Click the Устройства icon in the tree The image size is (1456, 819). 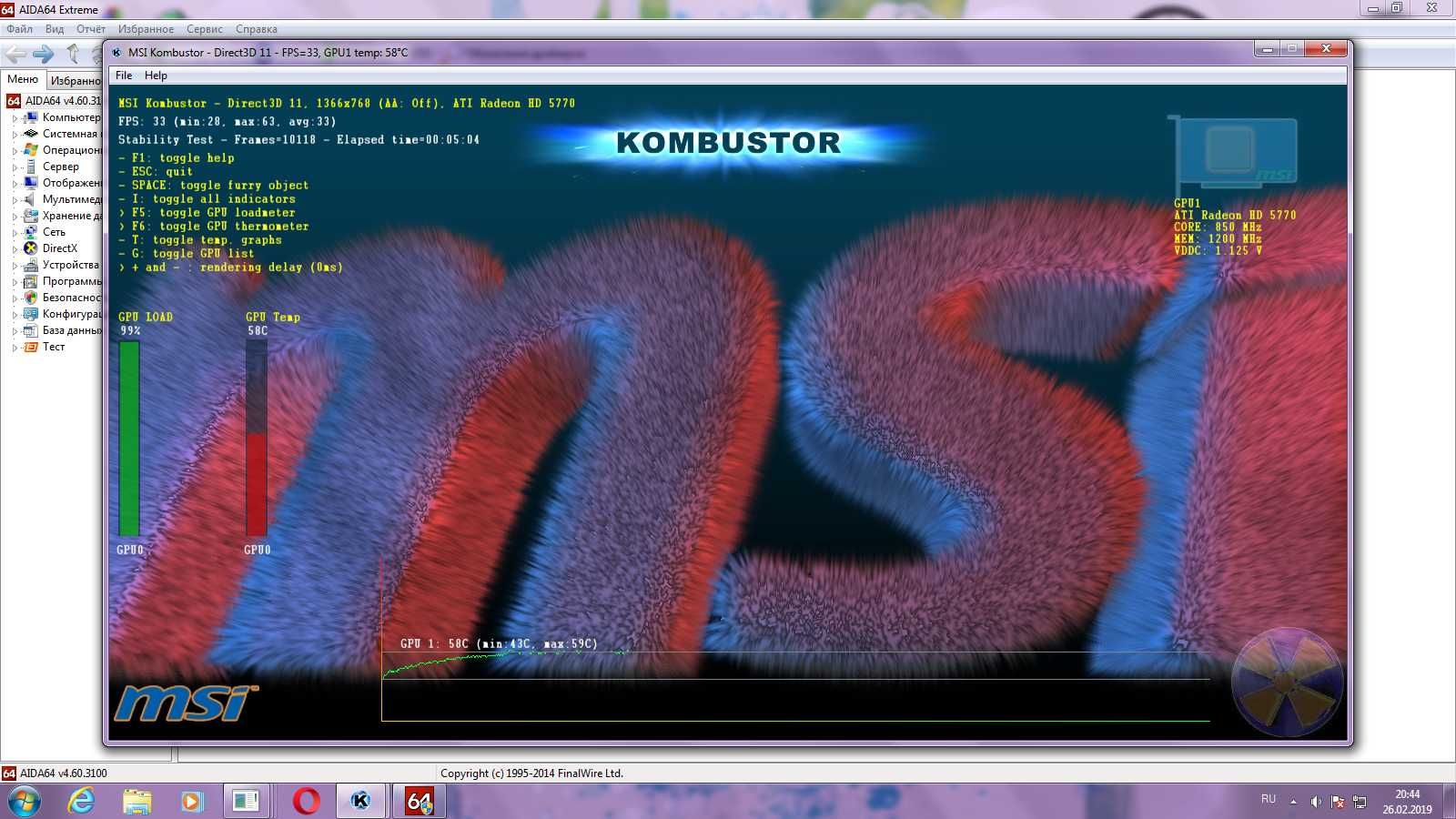point(31,265)
